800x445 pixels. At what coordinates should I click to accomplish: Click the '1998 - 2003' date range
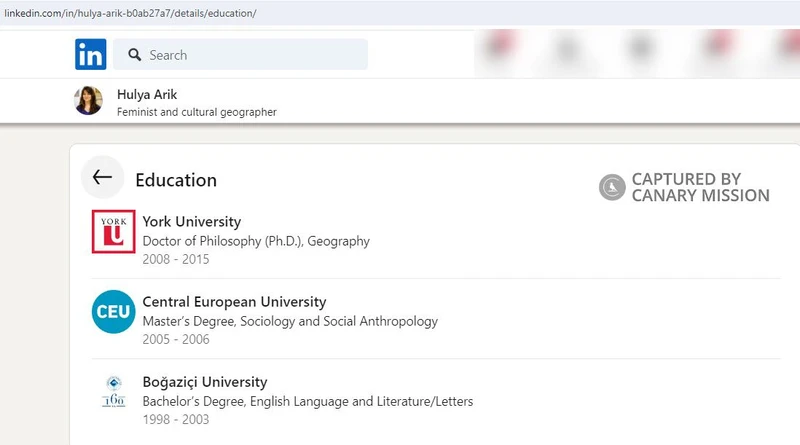tap(176, 419)
